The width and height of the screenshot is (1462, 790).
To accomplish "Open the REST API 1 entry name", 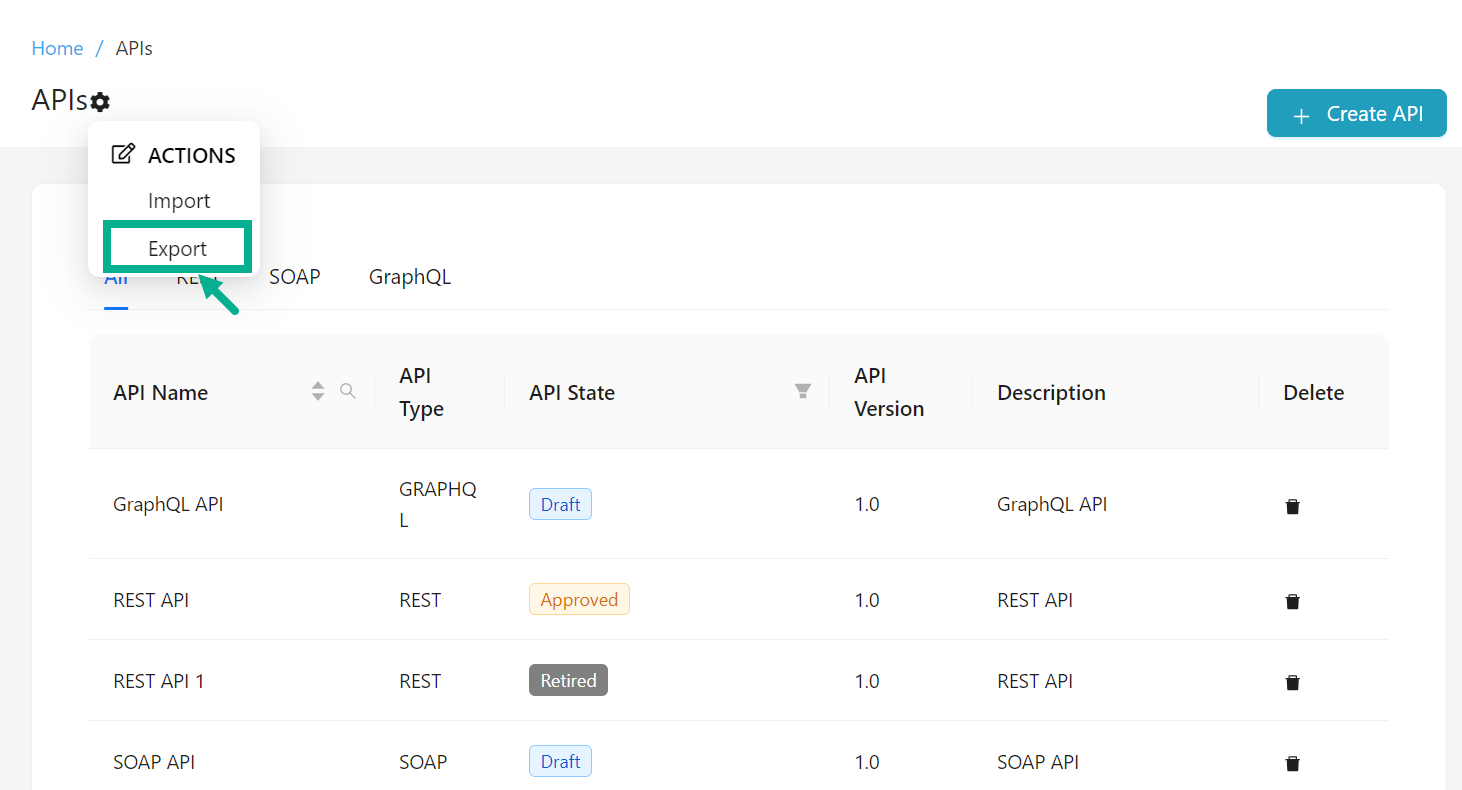I will 159,681.
